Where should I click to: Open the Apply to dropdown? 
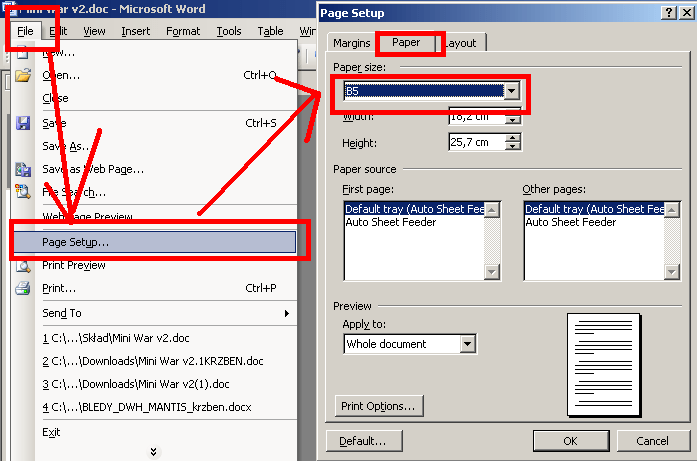click(467, 344)
